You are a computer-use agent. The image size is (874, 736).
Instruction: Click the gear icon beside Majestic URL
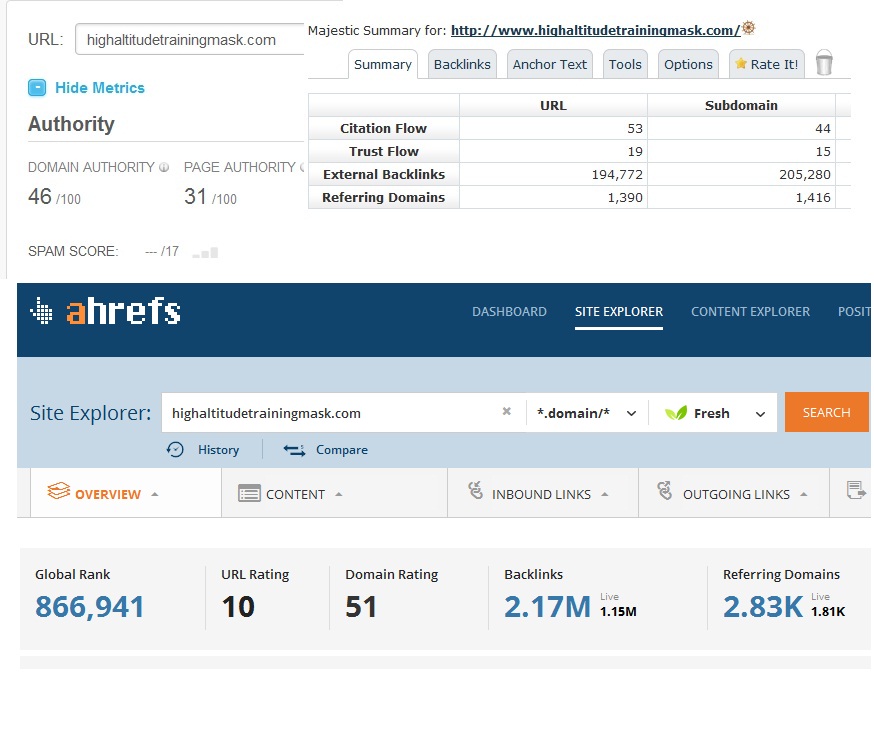tap(749, 28)
